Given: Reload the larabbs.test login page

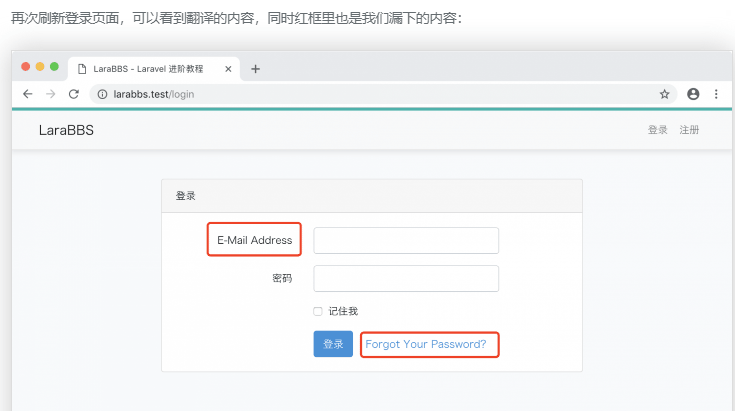Looking at the screenshot, I should [x=74, y=94].
